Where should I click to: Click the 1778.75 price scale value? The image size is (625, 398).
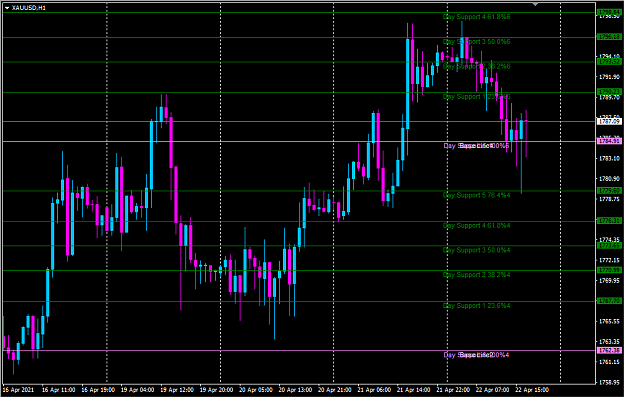610,199
